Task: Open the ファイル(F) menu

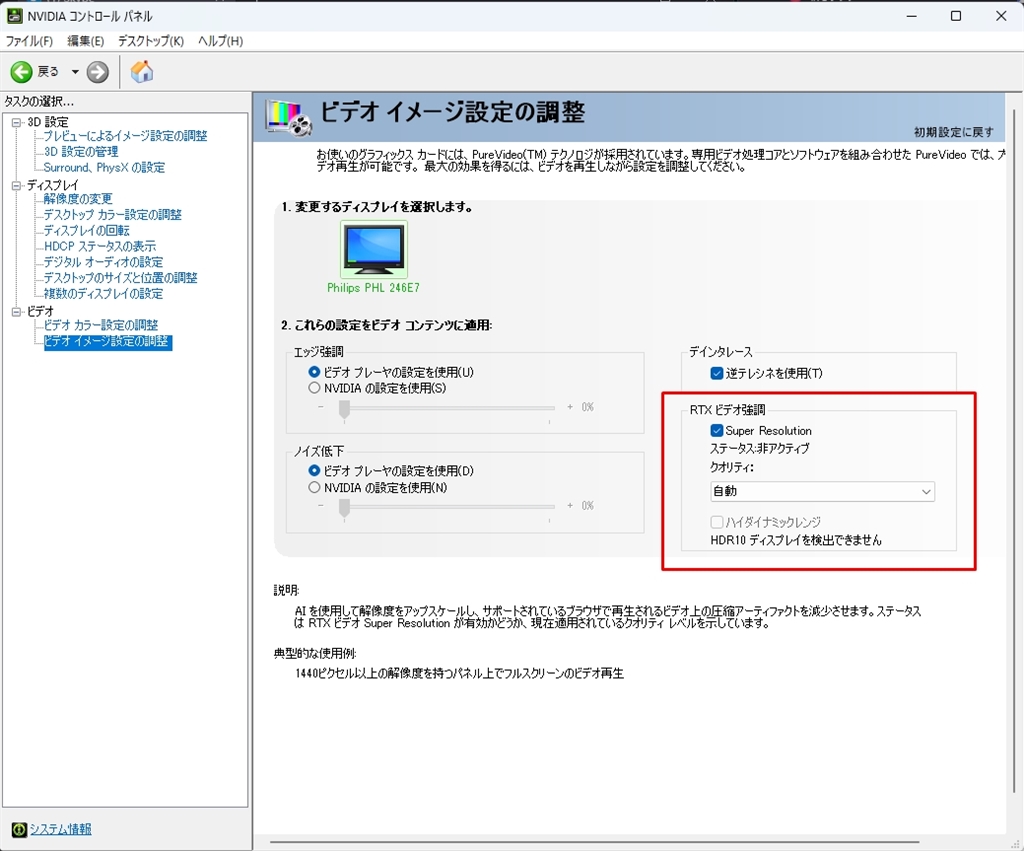Action: (x=29, y=41)
